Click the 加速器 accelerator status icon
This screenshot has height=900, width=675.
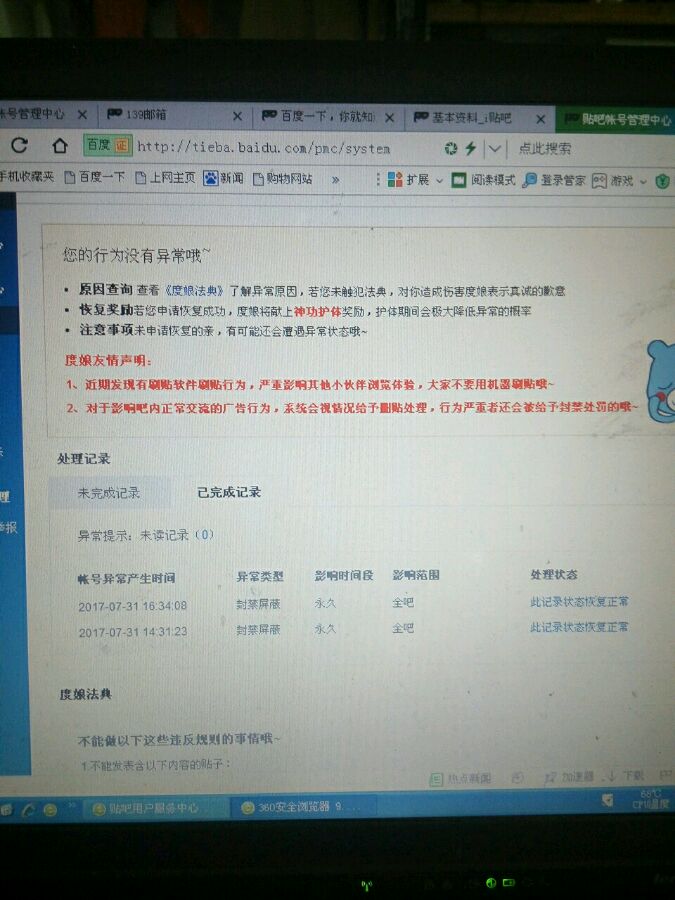point(569,777)
